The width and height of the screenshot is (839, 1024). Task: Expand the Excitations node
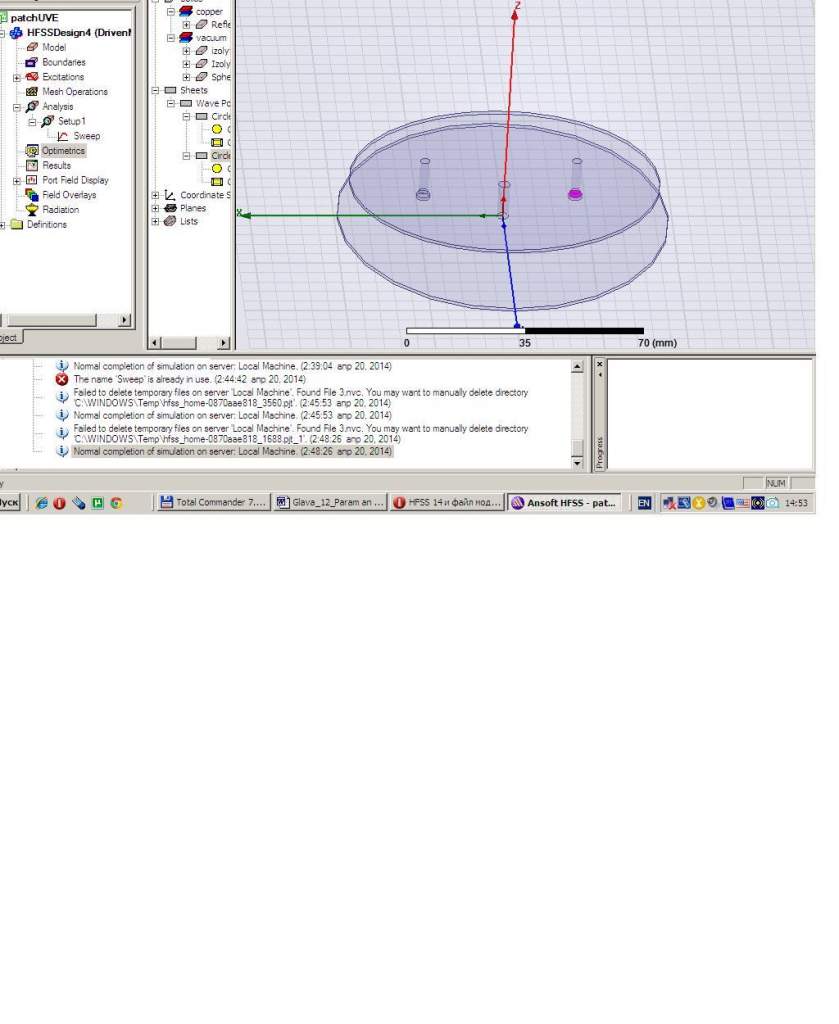[x=16, y=77]
